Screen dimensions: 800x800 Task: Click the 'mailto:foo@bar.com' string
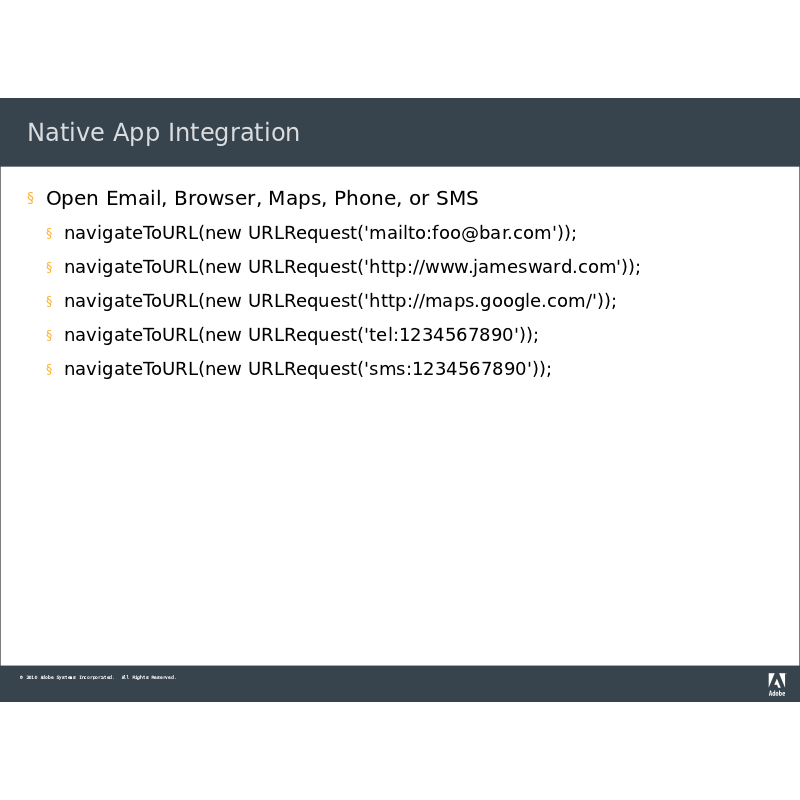tap(461, 233)
